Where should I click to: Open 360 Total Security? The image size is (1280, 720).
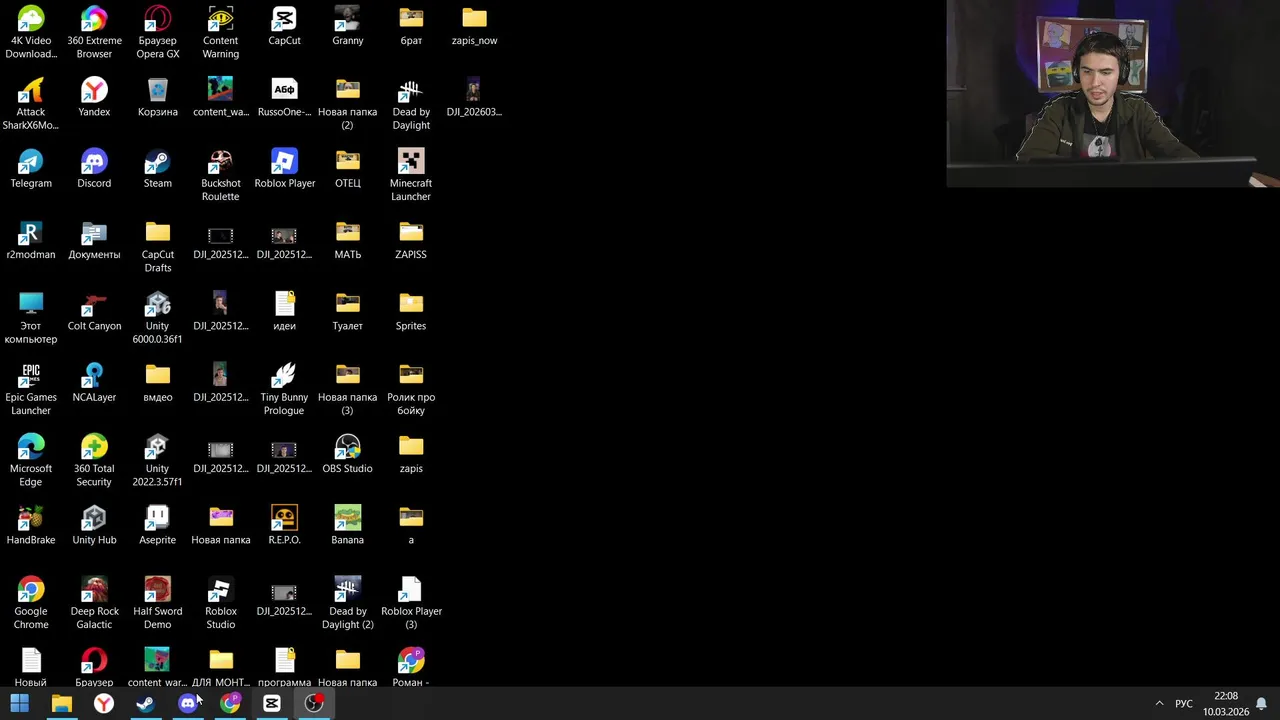[94, 460]
